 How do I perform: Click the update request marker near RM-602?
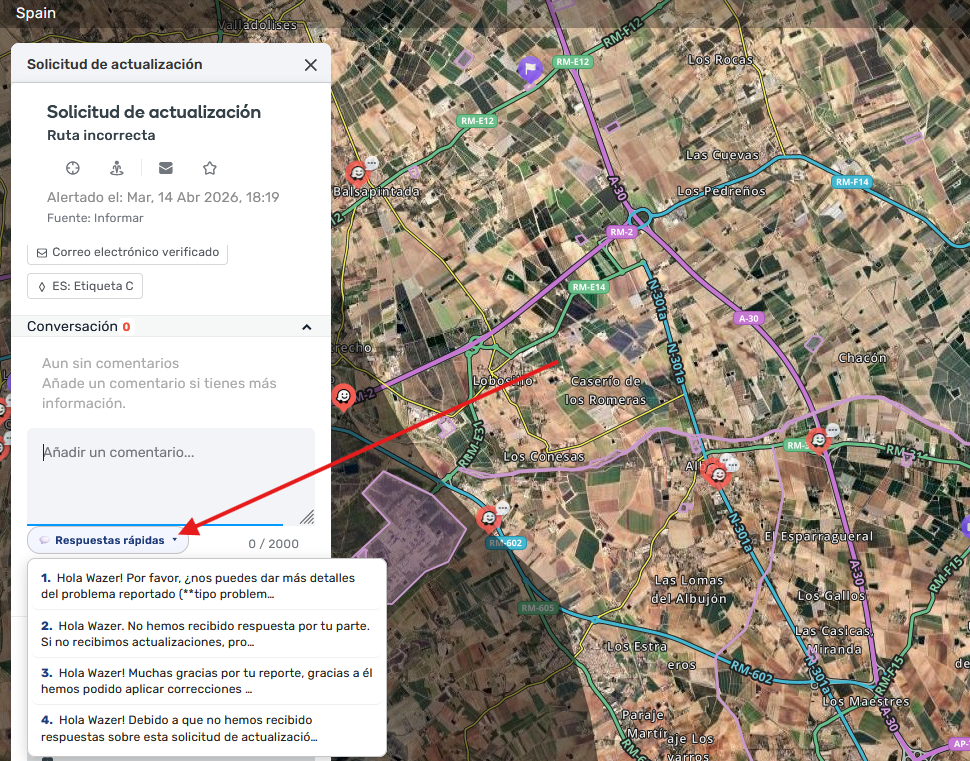pos(488,518)
